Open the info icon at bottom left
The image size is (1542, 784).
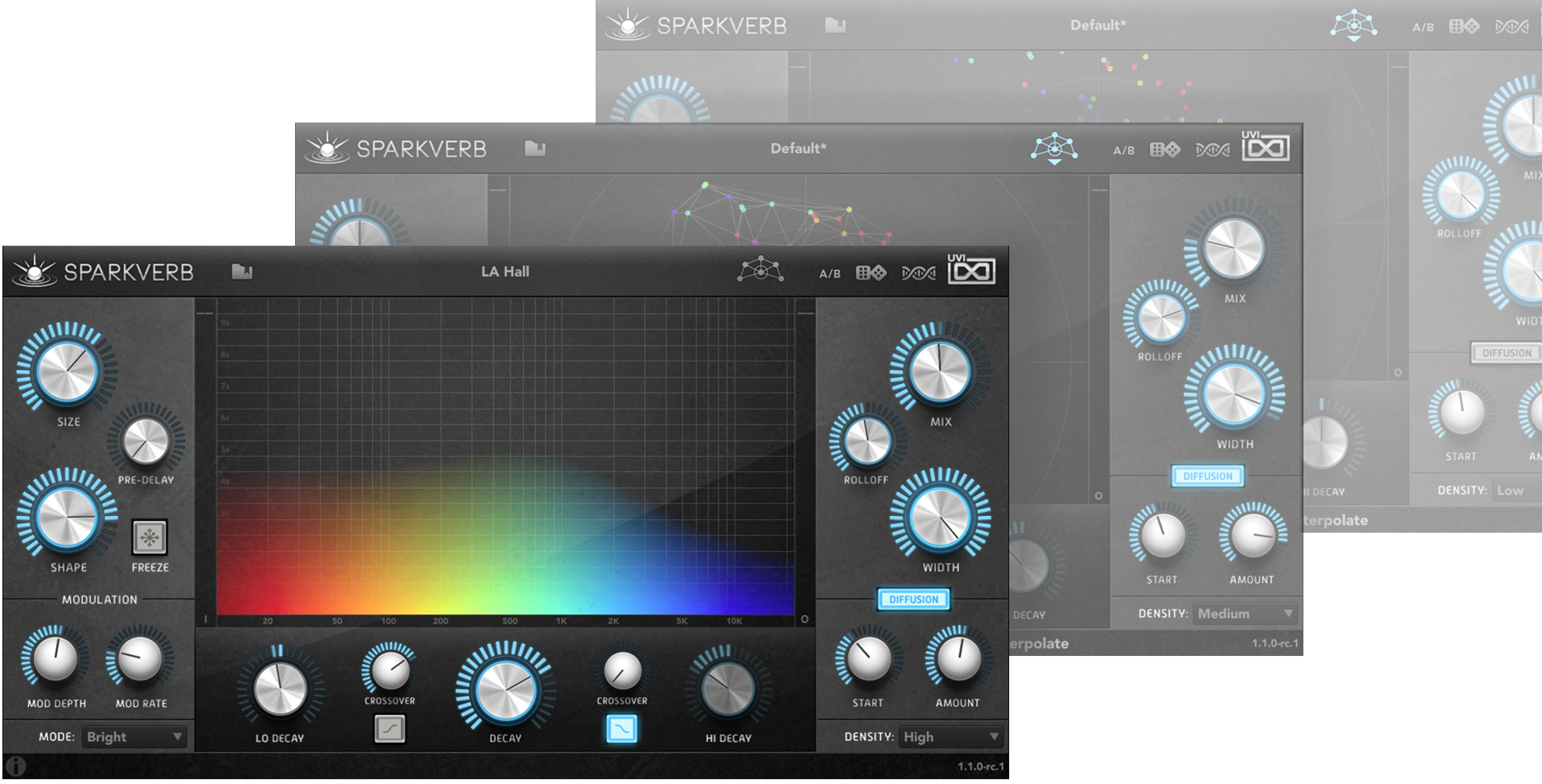(x=16, y=766)
